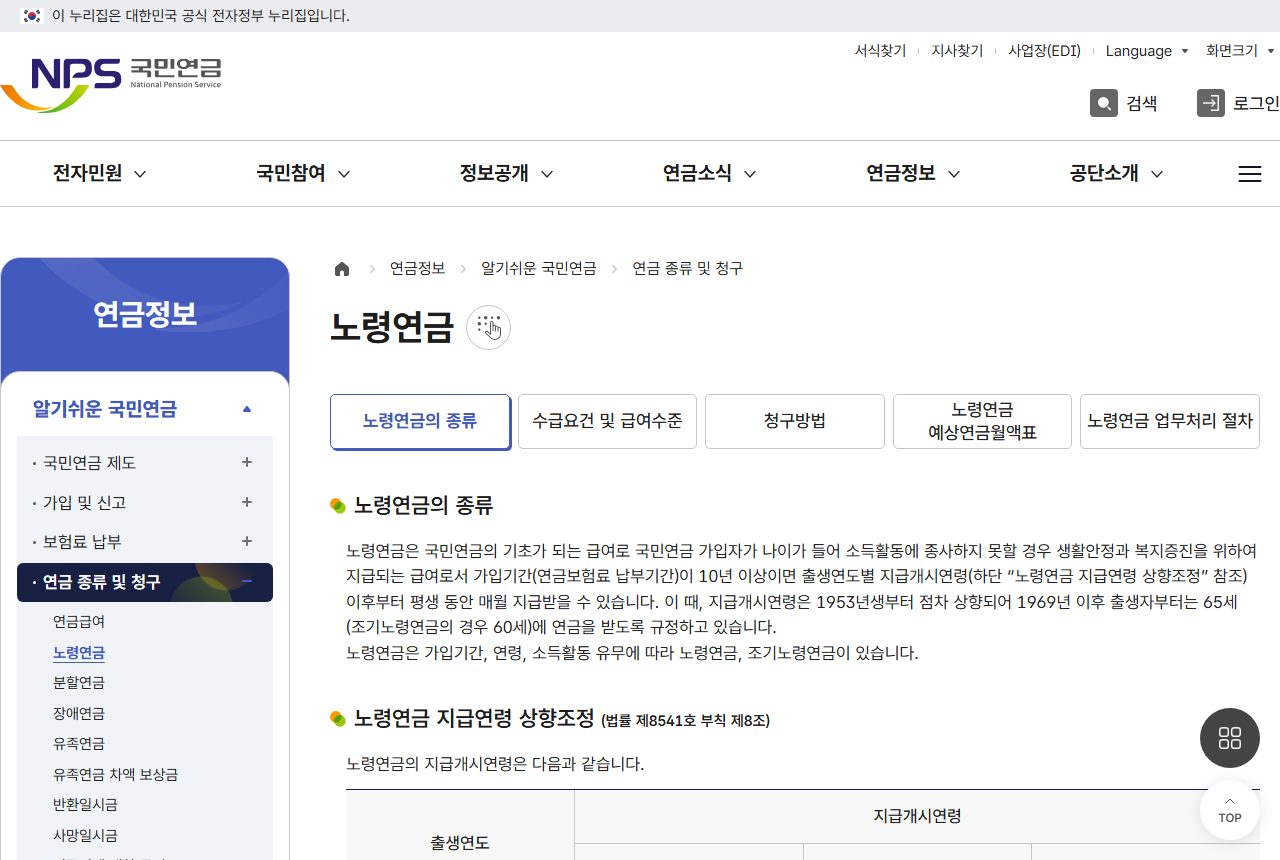The height and width of the screenshot is (860, 1280).
Task: Collapse the 알기쉬운 국민연금 section arrow
Action: tap(247, 409)
